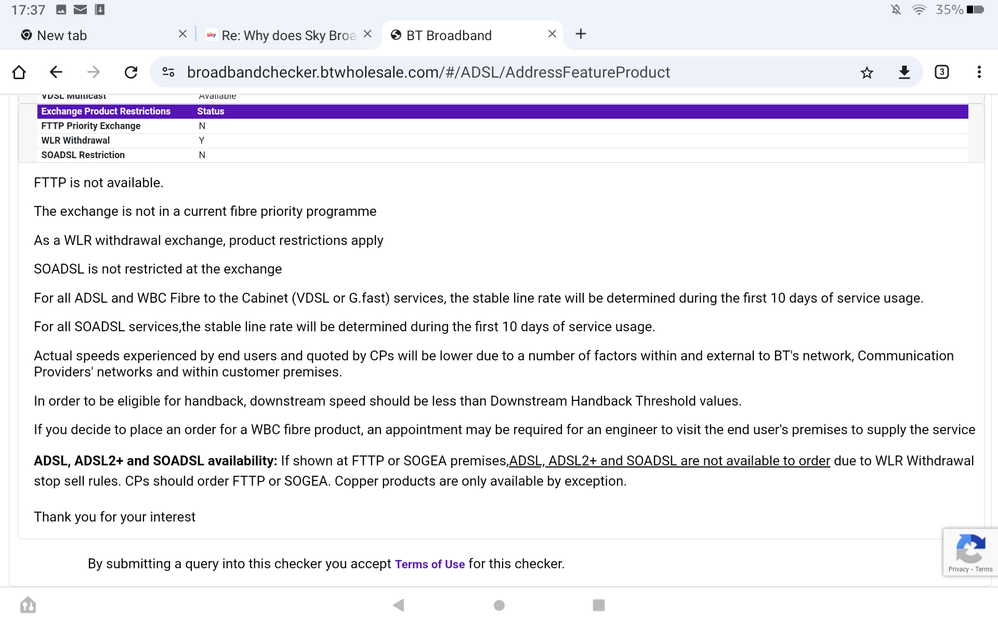
Task: Open the browser home page icon
Action: click(x=18, y=71)
